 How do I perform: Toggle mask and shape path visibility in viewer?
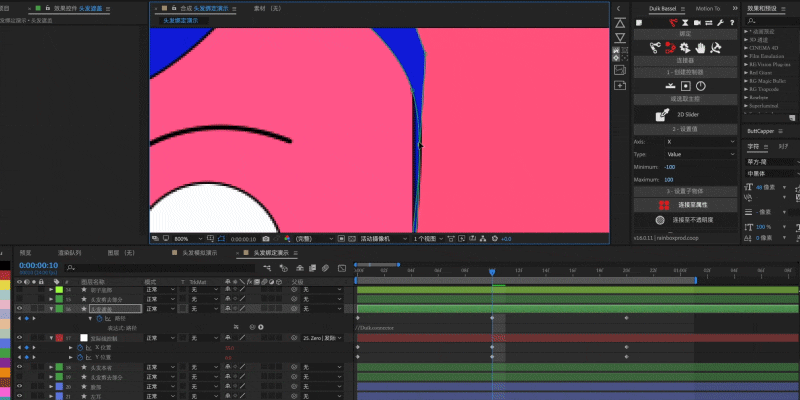tap(221, 238)
